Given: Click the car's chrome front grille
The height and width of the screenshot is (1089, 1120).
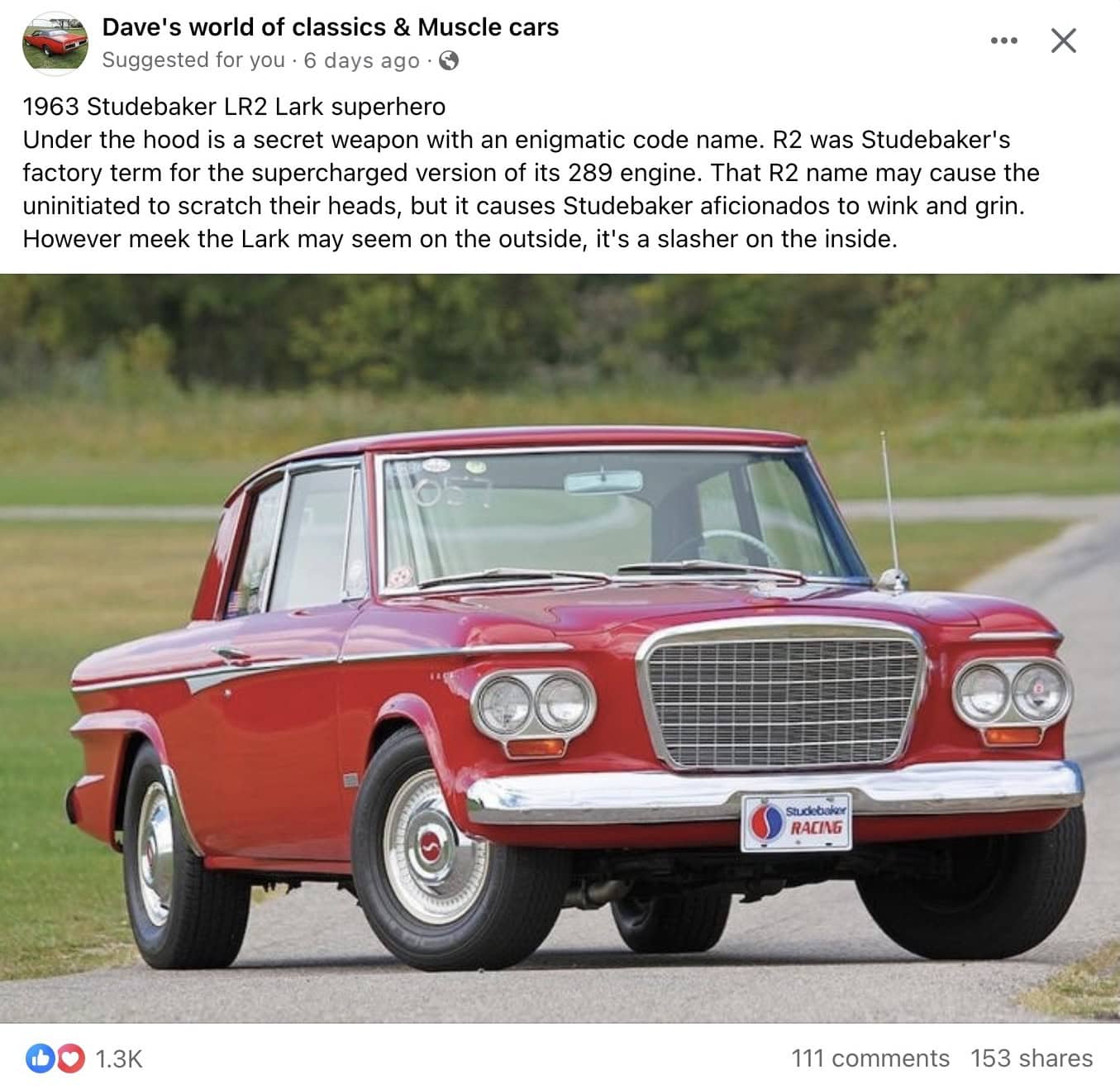Looking at the screenshot, I should point(782,696).
